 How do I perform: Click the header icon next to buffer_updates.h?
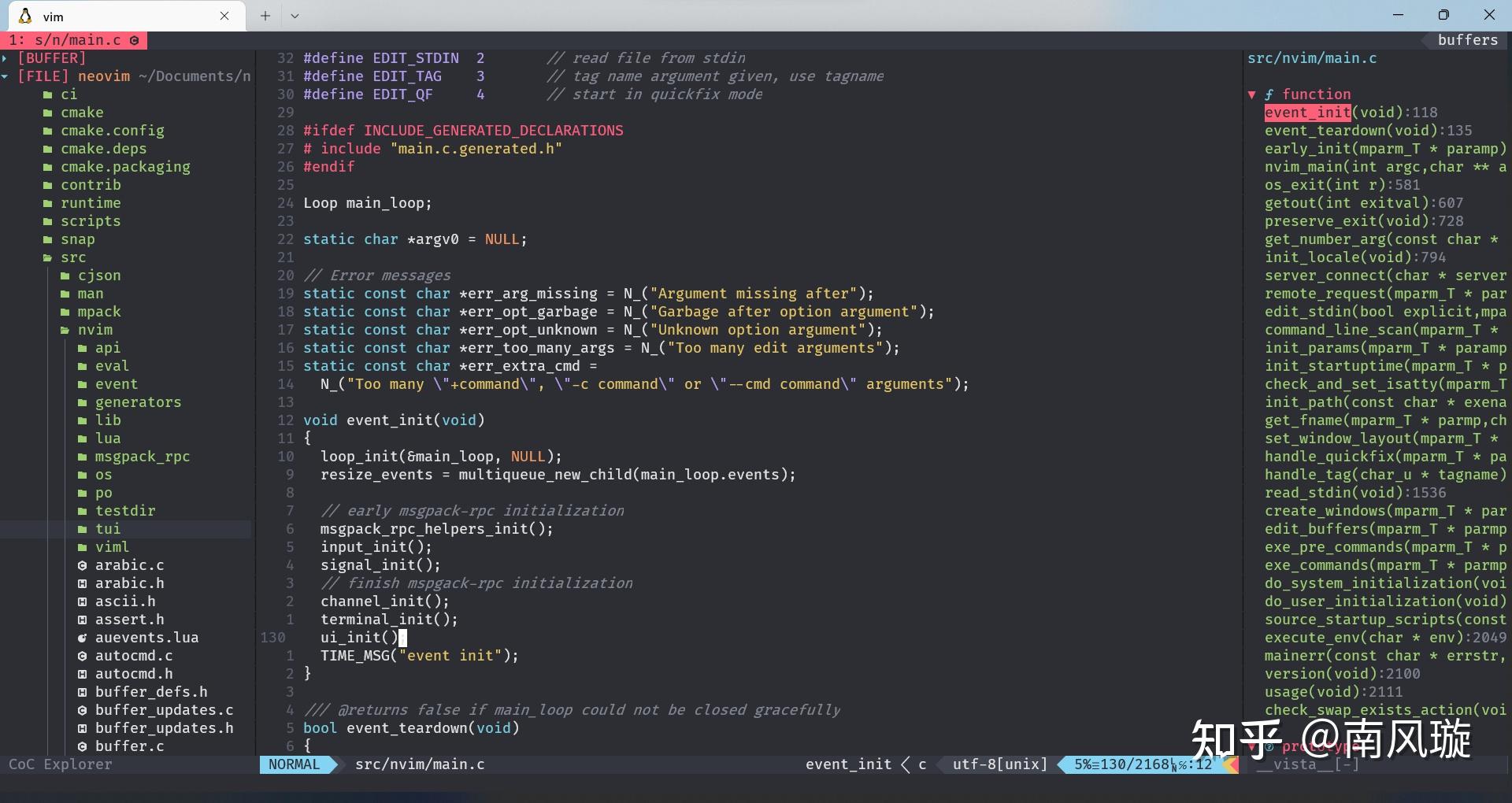coord(82,728)
